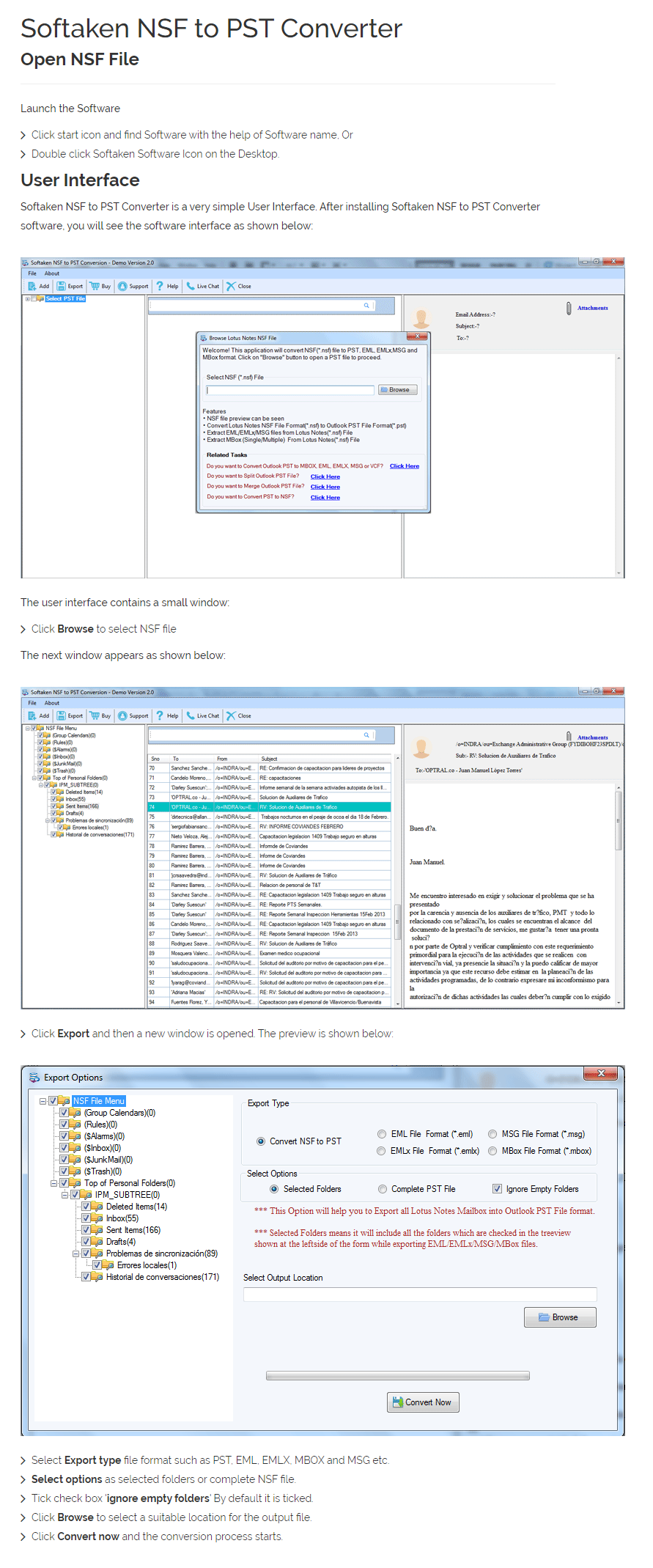Click the Select NSF file path input field
Image resolution: width=653 pixels, height=1568 pixels.
(290, 390)
